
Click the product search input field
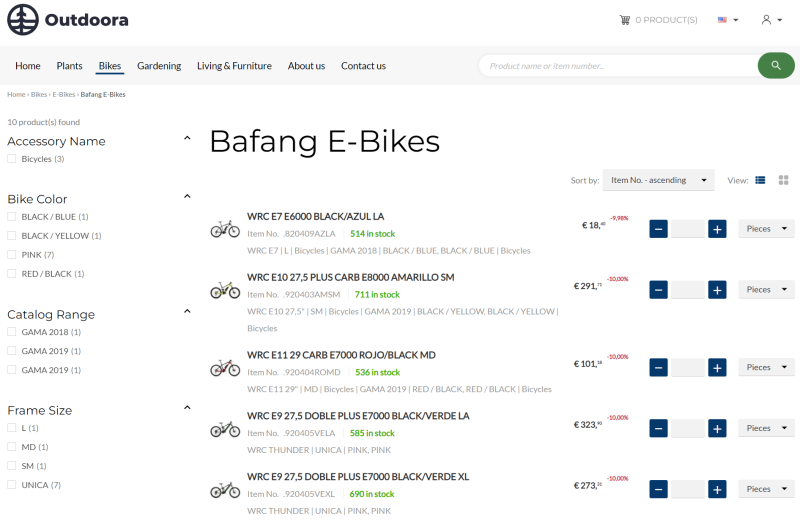click(618, 65)
